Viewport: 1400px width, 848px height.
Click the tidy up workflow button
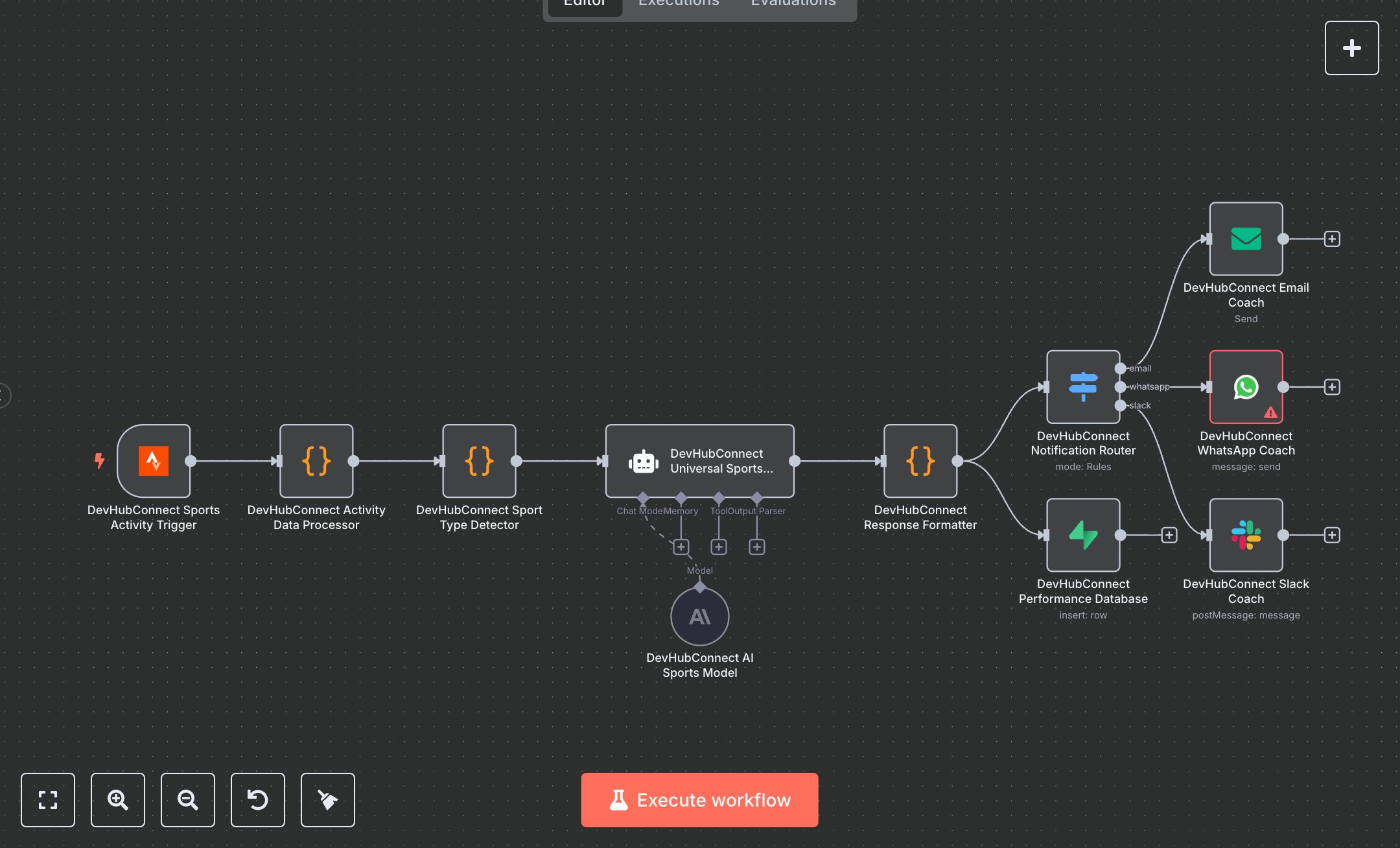pos(328,799)
